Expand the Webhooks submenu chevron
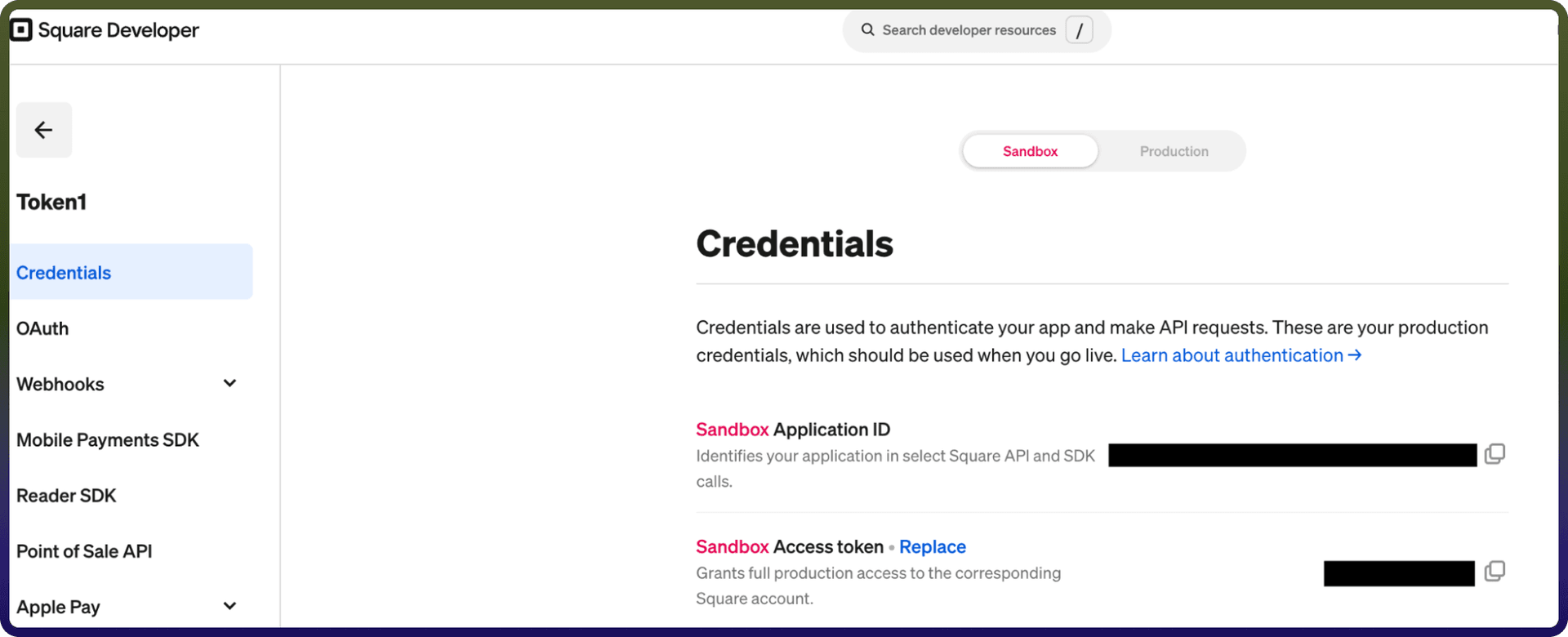Image resolution: width=1568 pixels, height=637 pixels. tap(230, 383)
